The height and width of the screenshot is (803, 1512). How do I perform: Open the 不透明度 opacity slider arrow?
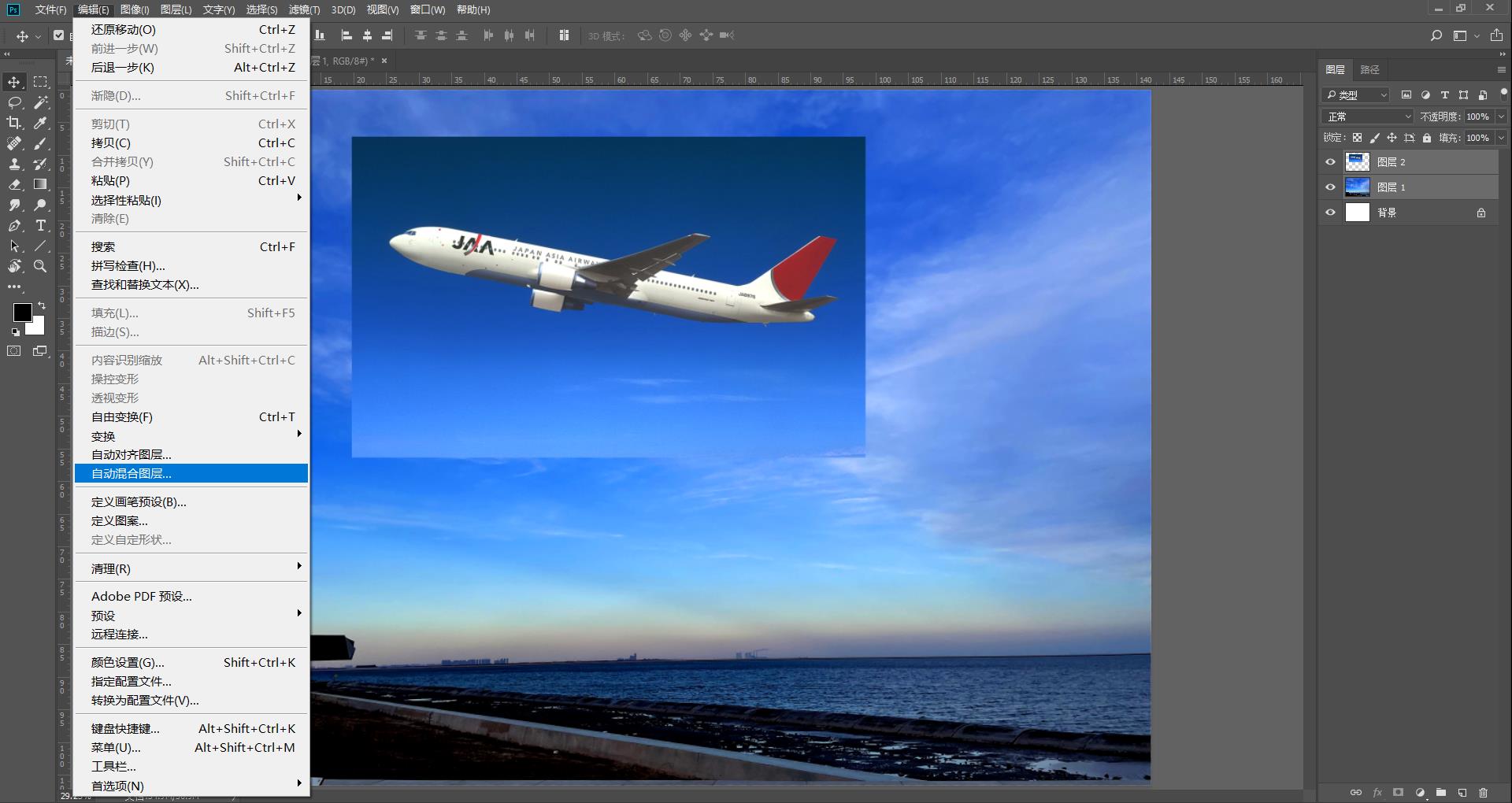click(1501, 117)
